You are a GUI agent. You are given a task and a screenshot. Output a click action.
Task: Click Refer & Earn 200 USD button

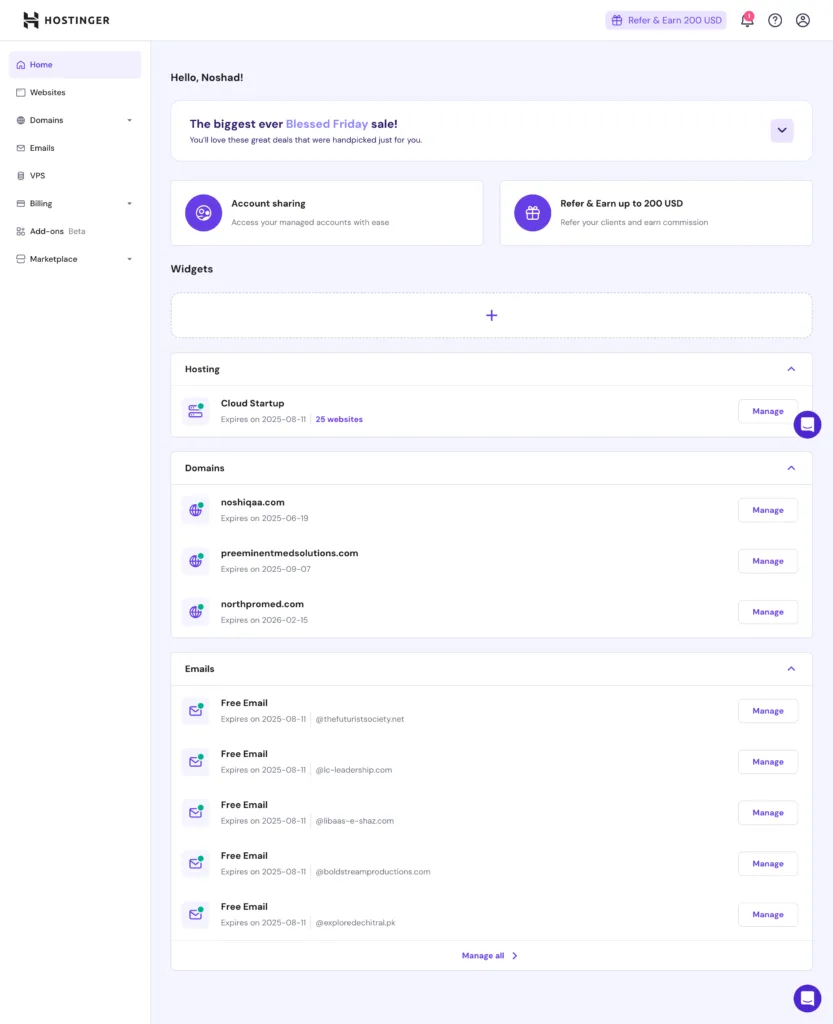[x=666, y=20]
